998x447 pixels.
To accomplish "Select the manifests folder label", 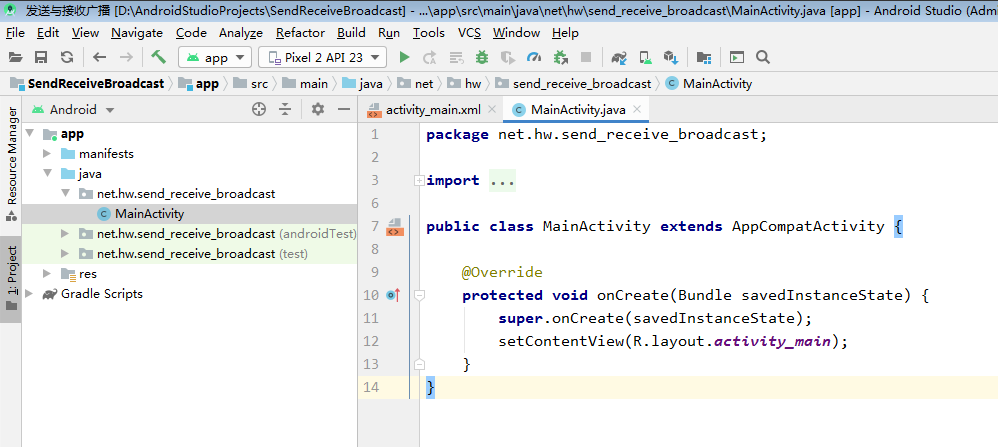I will pos(106,153).
